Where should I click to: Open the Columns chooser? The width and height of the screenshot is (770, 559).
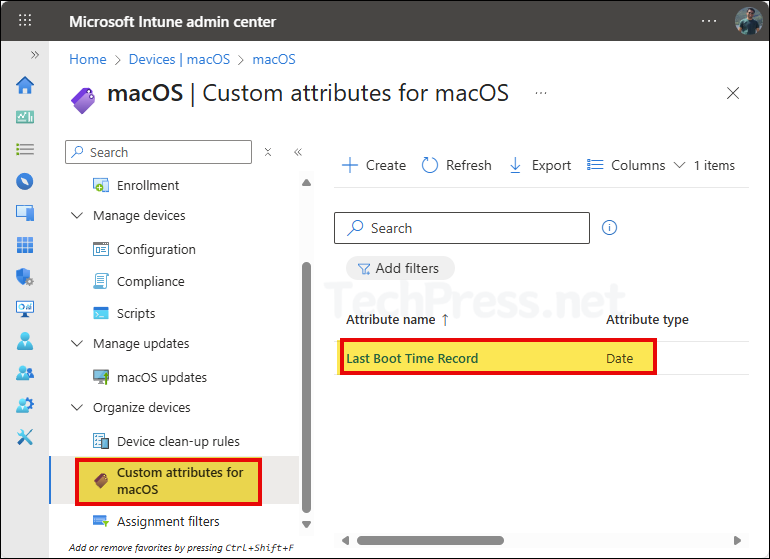(635, 166)
